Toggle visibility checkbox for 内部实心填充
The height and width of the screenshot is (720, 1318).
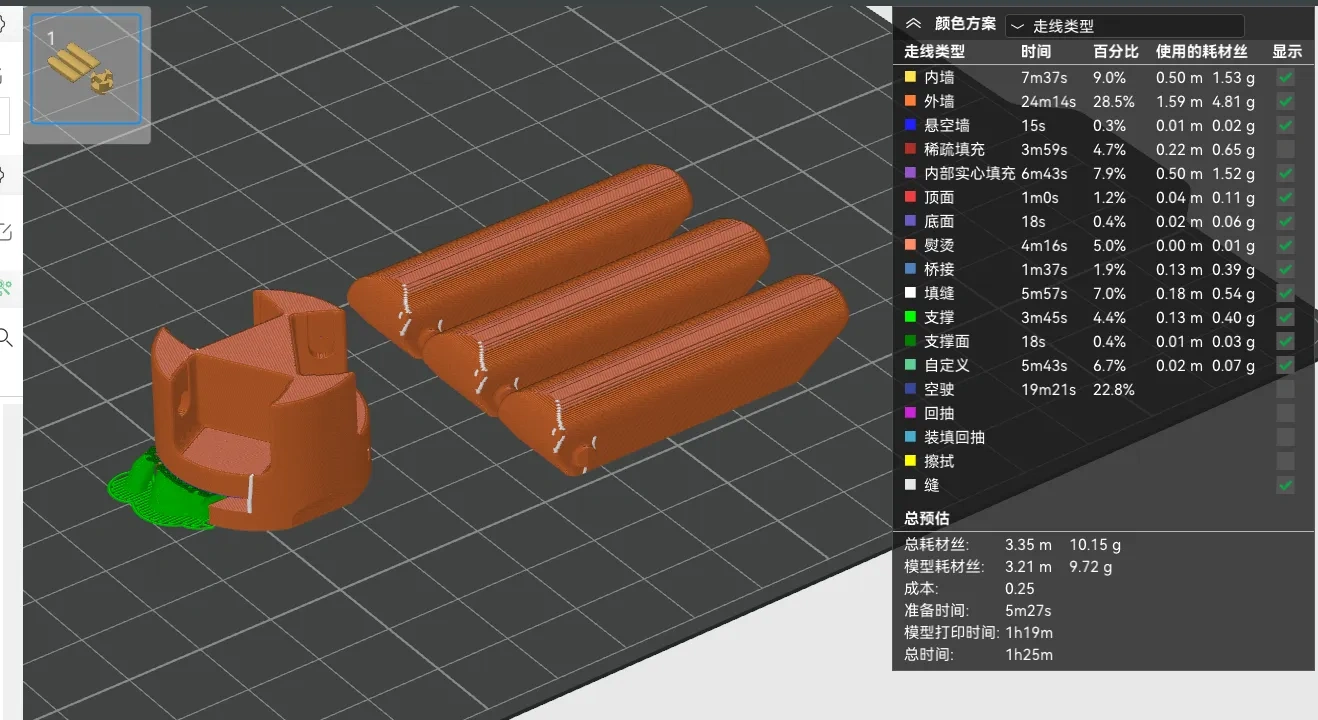pos(1286,173)
